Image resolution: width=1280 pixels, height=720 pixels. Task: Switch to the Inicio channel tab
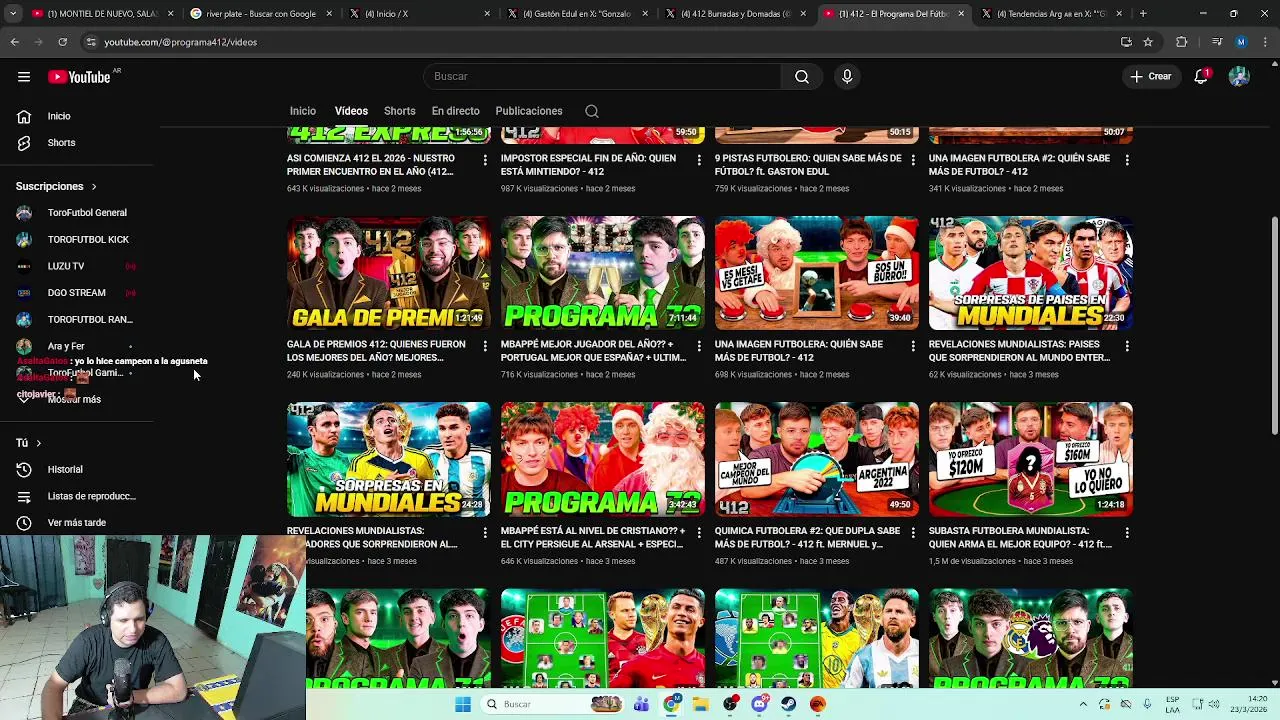click(x=303, y=111)
